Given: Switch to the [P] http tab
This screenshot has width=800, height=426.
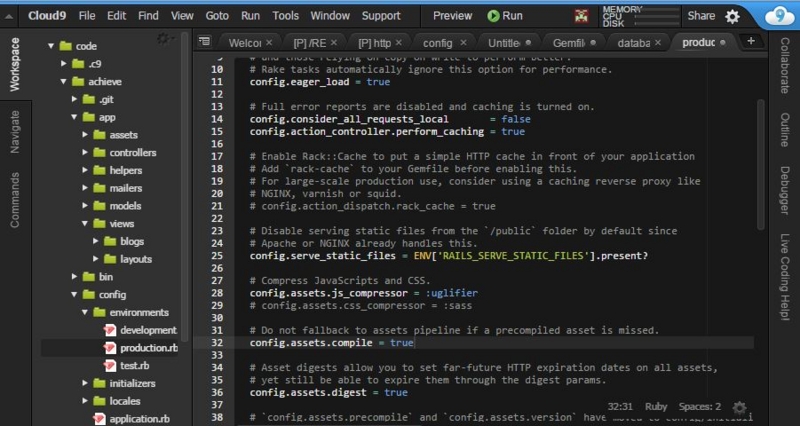Looking at the screenshot, I should coord(374,43).
